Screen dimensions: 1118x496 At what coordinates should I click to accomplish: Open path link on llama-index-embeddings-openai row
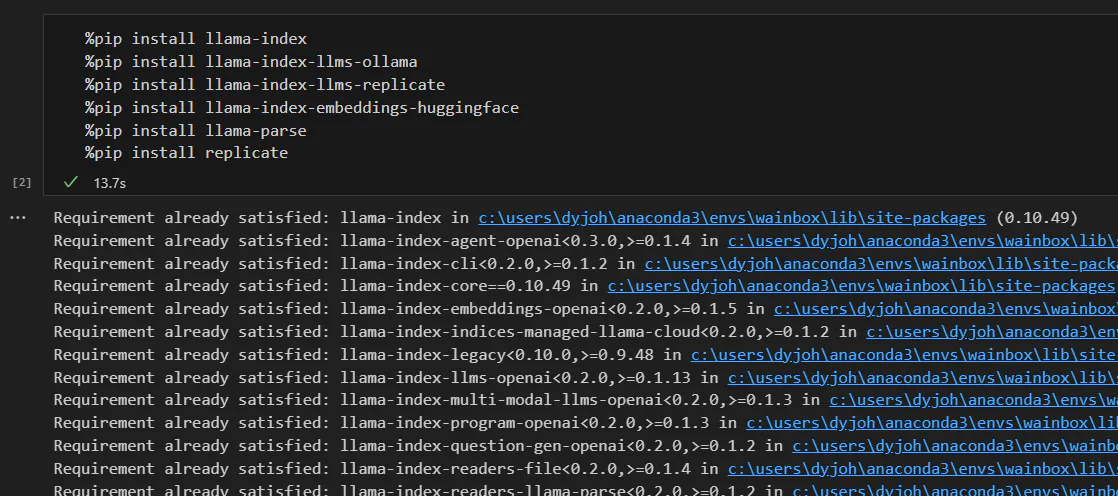coord(946,309)
